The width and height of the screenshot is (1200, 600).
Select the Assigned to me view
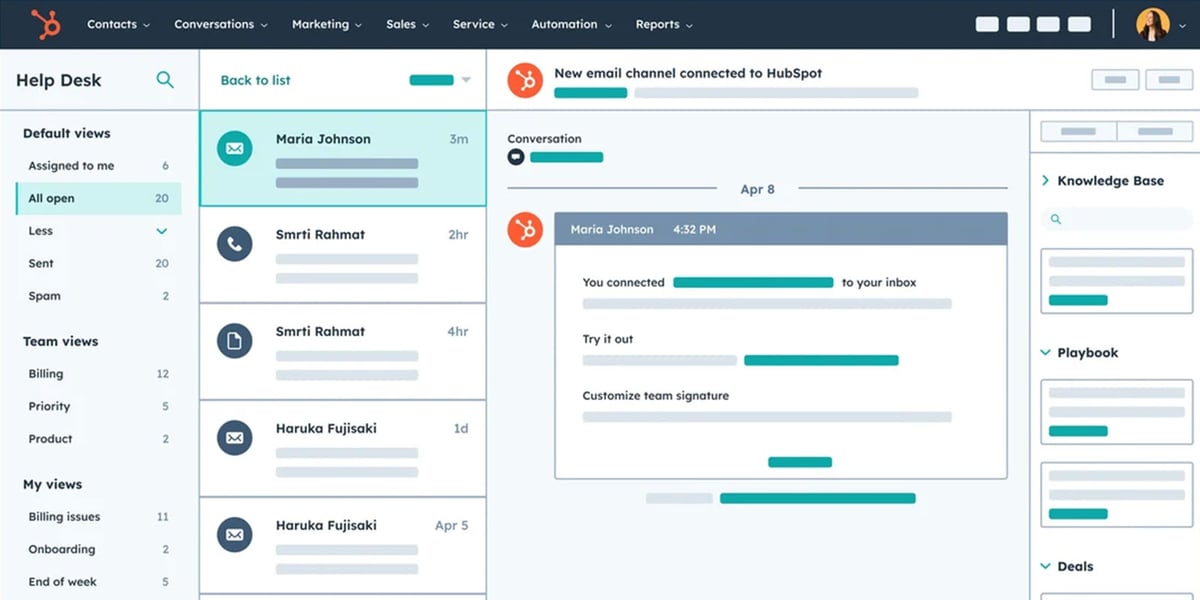pyautogui.click(x=71, y=166)
